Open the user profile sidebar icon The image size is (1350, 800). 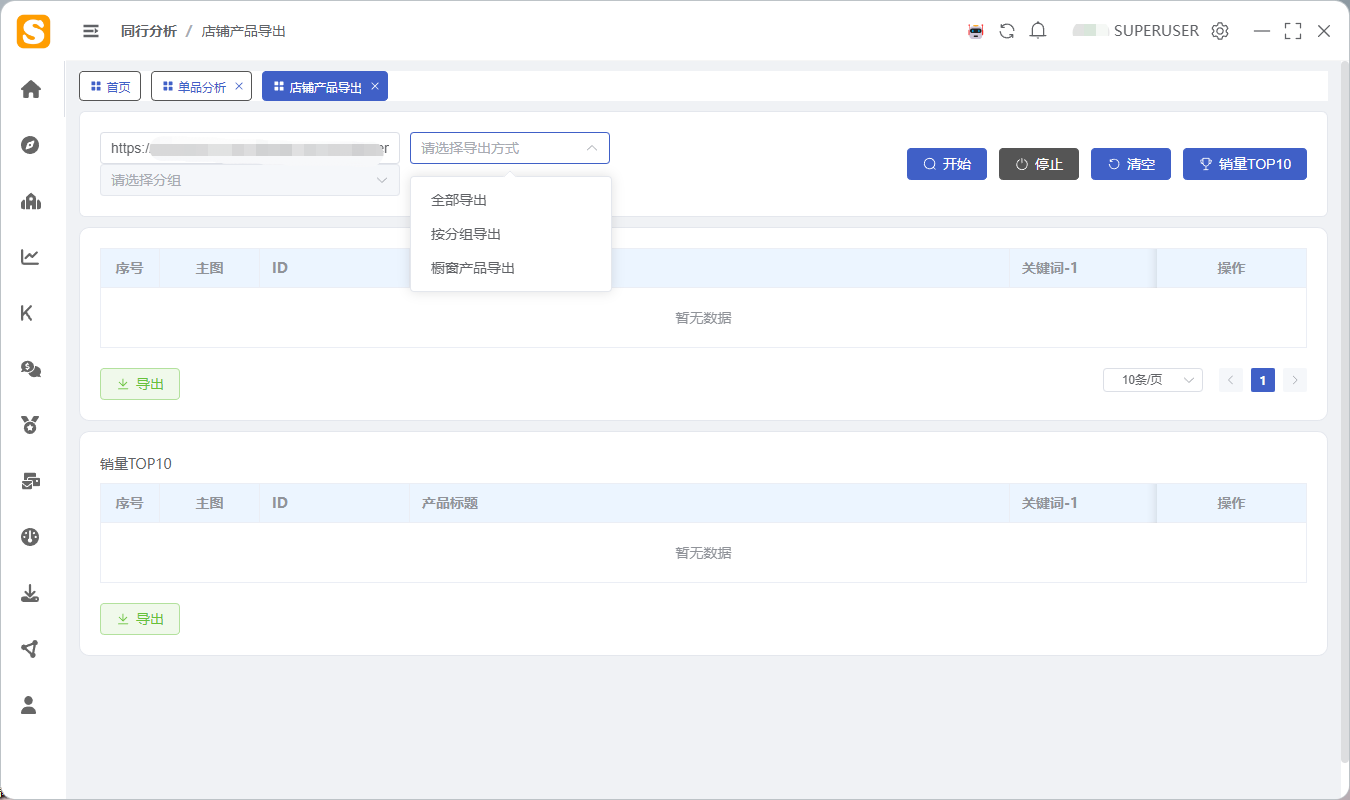click(x=29, y=705)
